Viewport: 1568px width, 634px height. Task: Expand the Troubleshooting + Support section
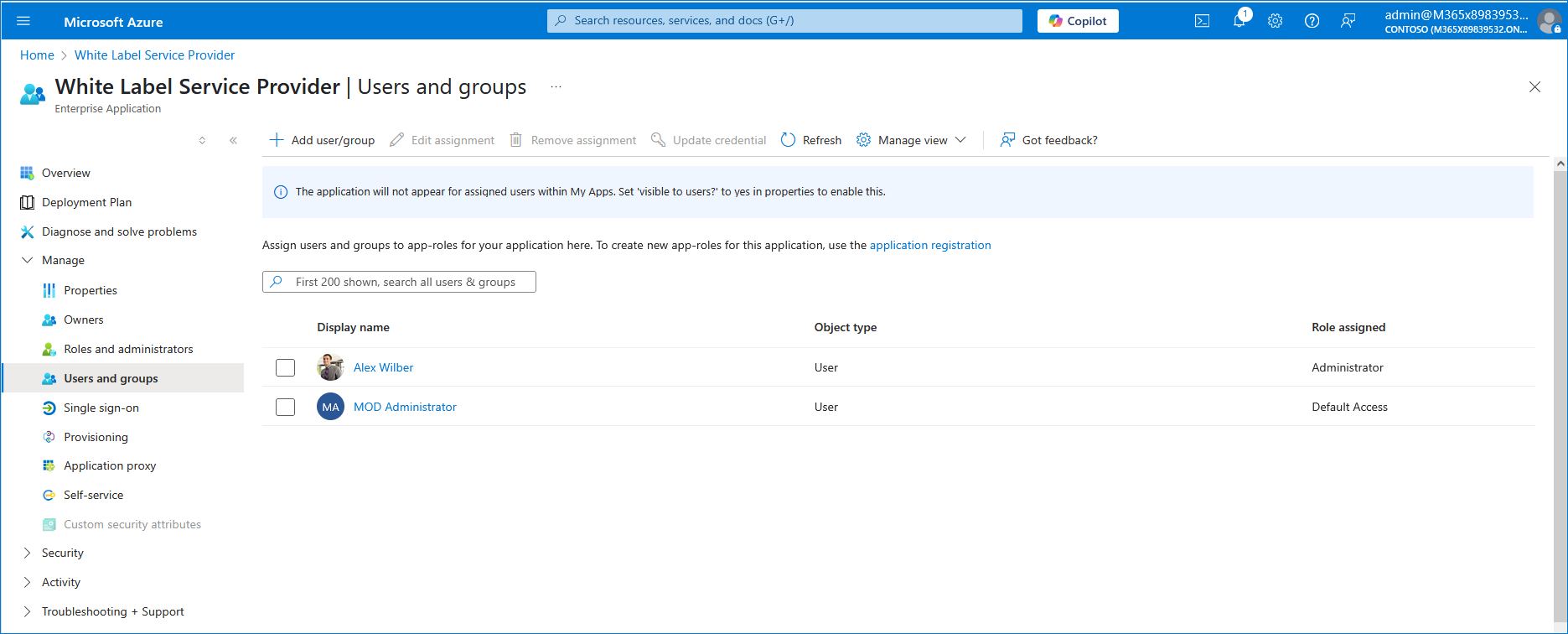[28, 611]
